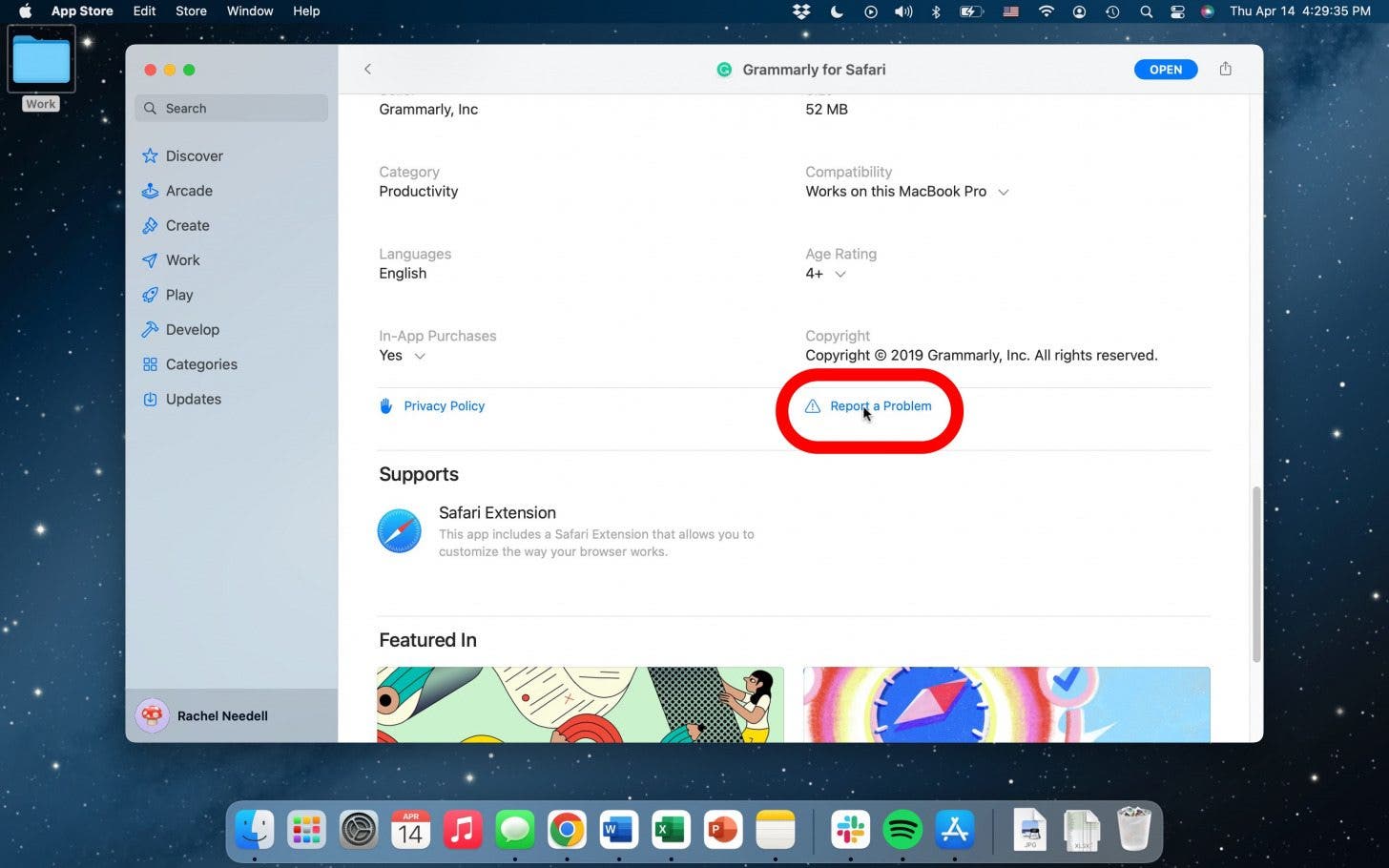Screen dimensions: 1389x868
Task: Open the Develop category in sidebar
Action: tap(192, 330)
